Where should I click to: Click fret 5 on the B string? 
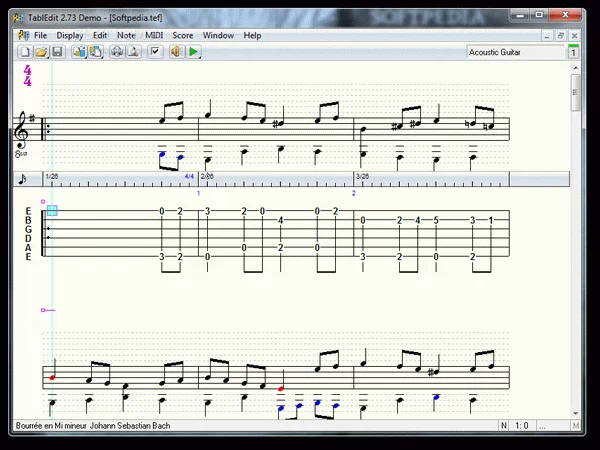tap(436, 220)
